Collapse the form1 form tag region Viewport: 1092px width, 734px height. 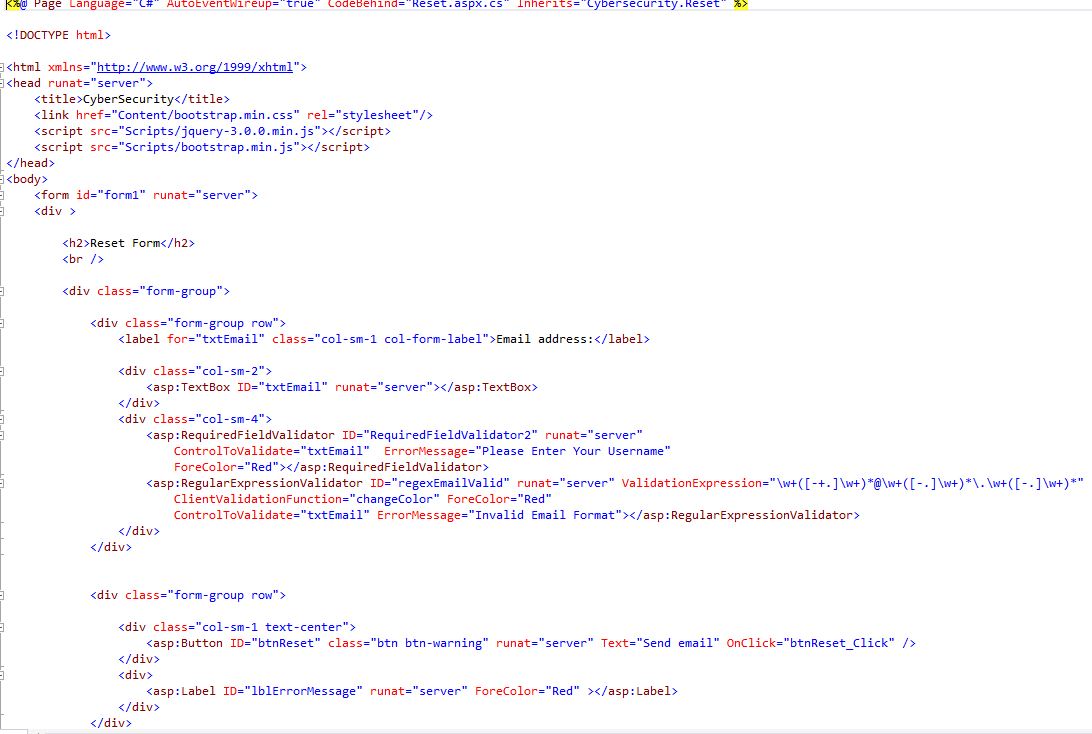3,195
